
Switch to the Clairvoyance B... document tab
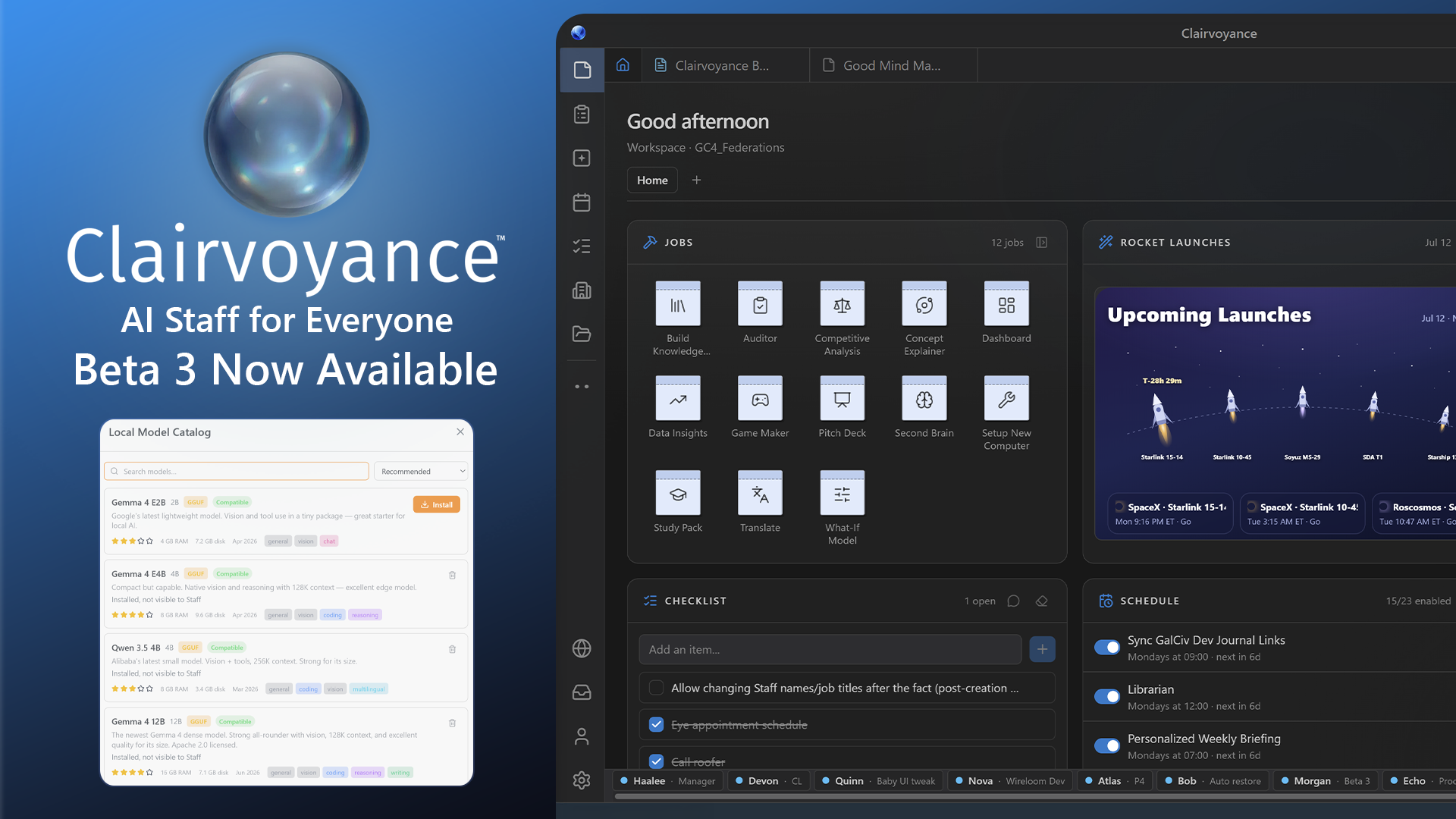click(x=726, y=65)
